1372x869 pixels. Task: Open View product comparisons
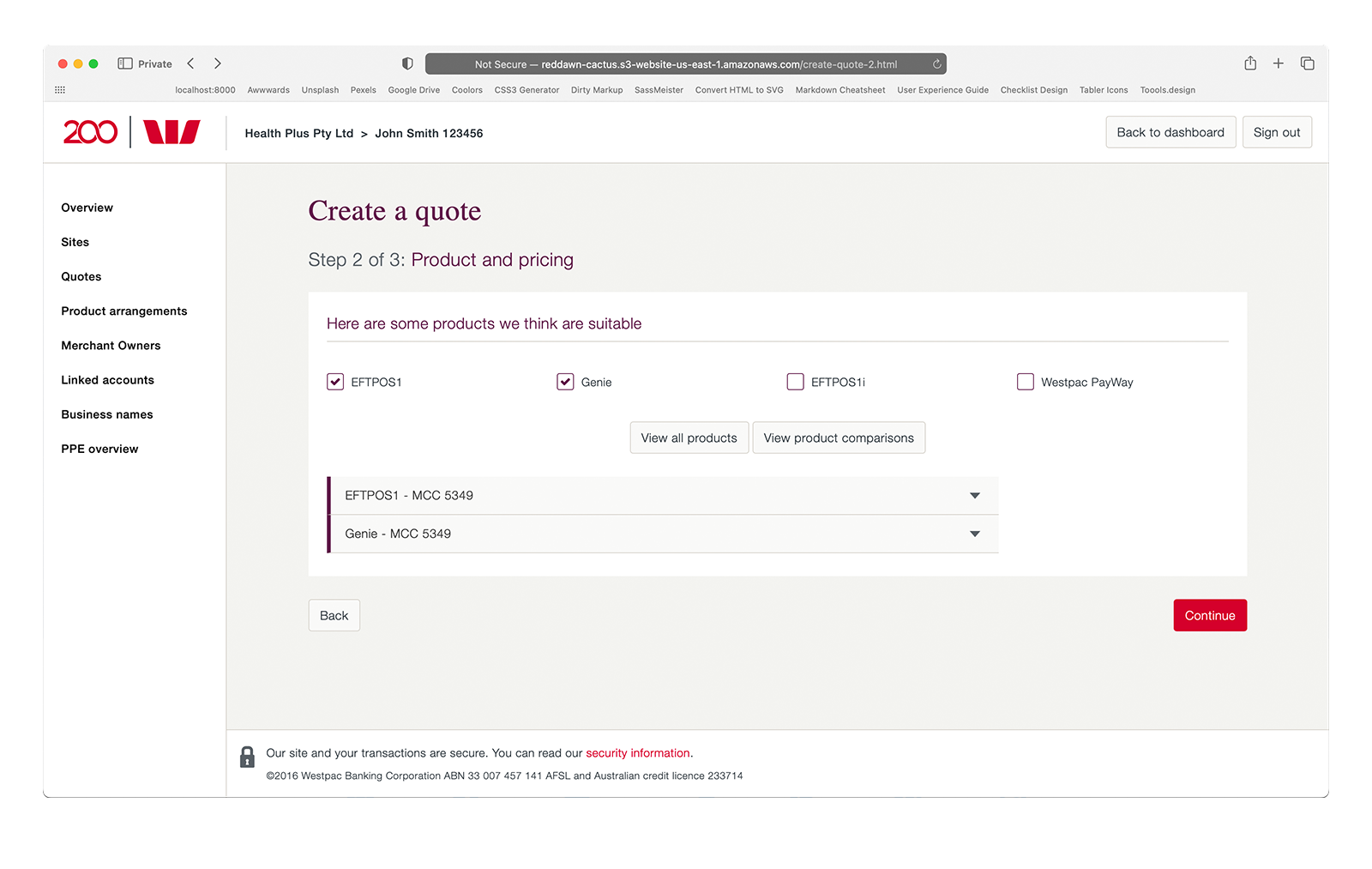click(x=839, y=438)
